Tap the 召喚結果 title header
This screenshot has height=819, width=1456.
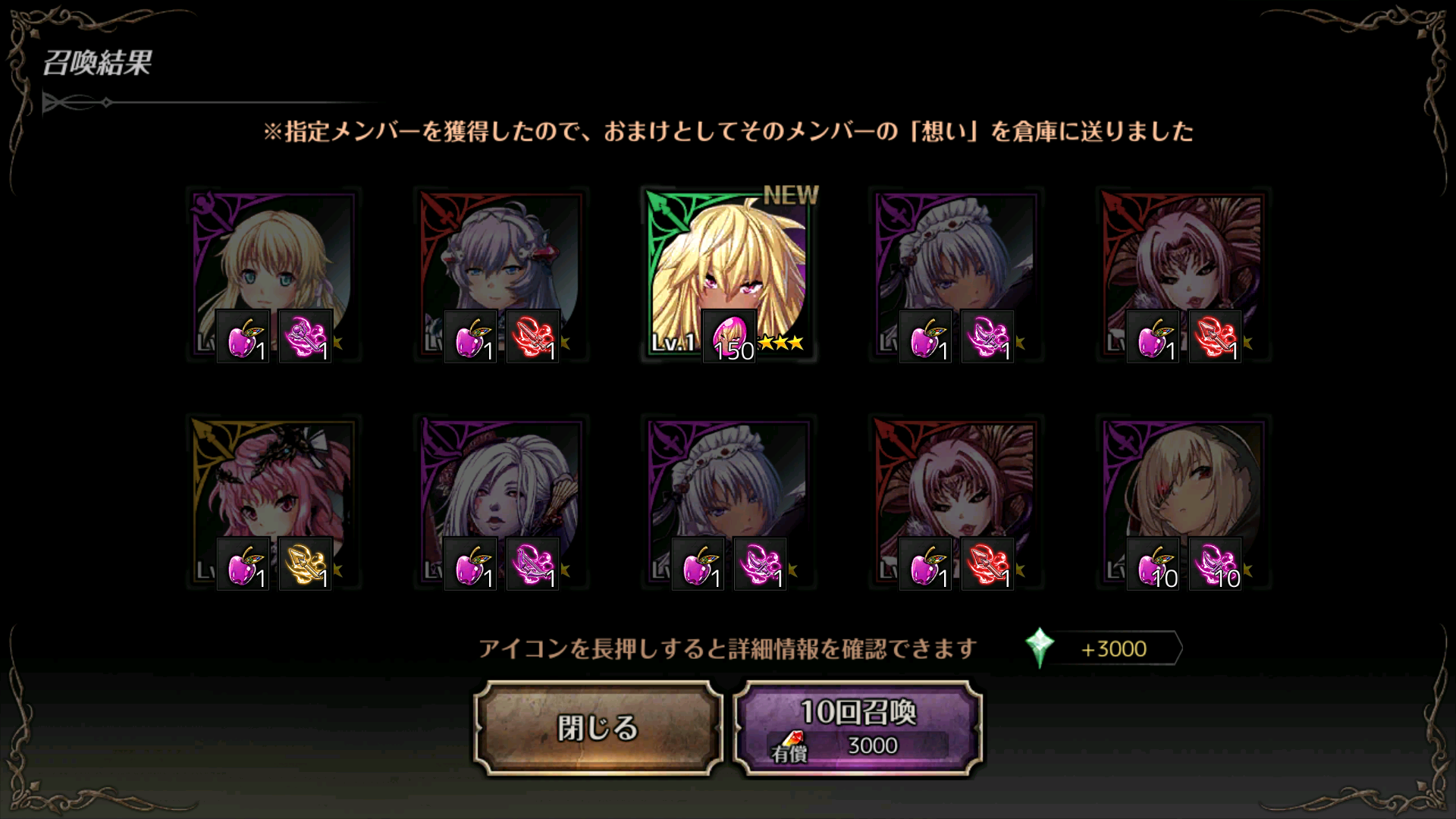coord(97,63)
